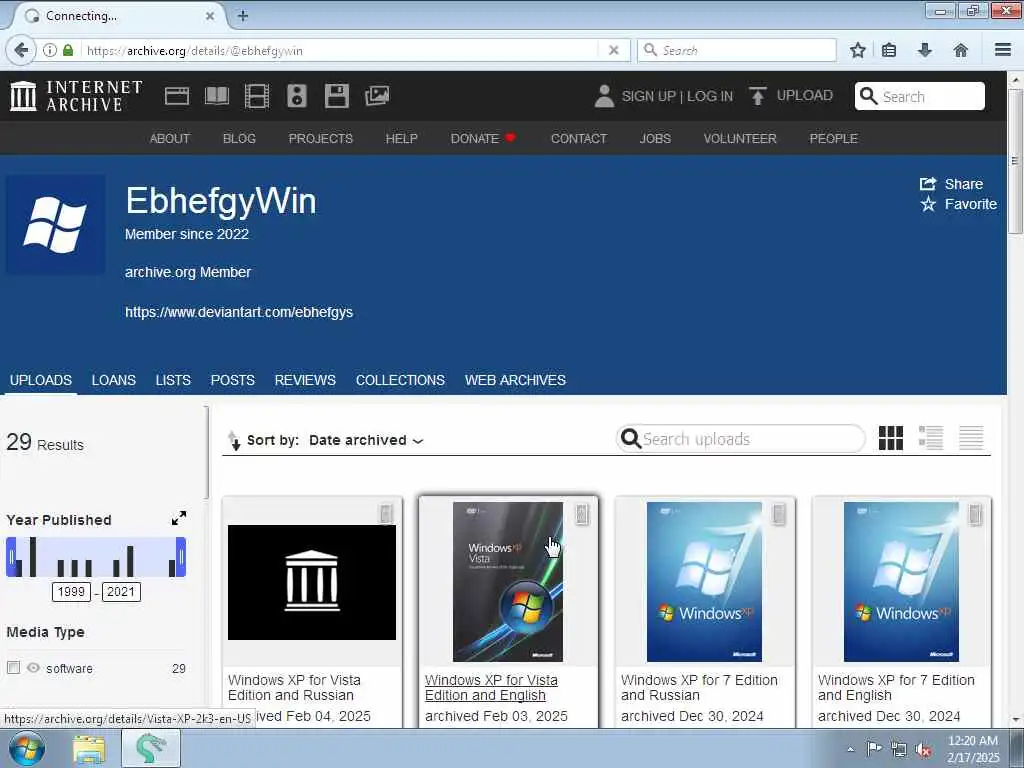The height and width of the screenshot is (768, 1024).
Task: Click the green padlock security icon
Action: click(x=68, y=50)
